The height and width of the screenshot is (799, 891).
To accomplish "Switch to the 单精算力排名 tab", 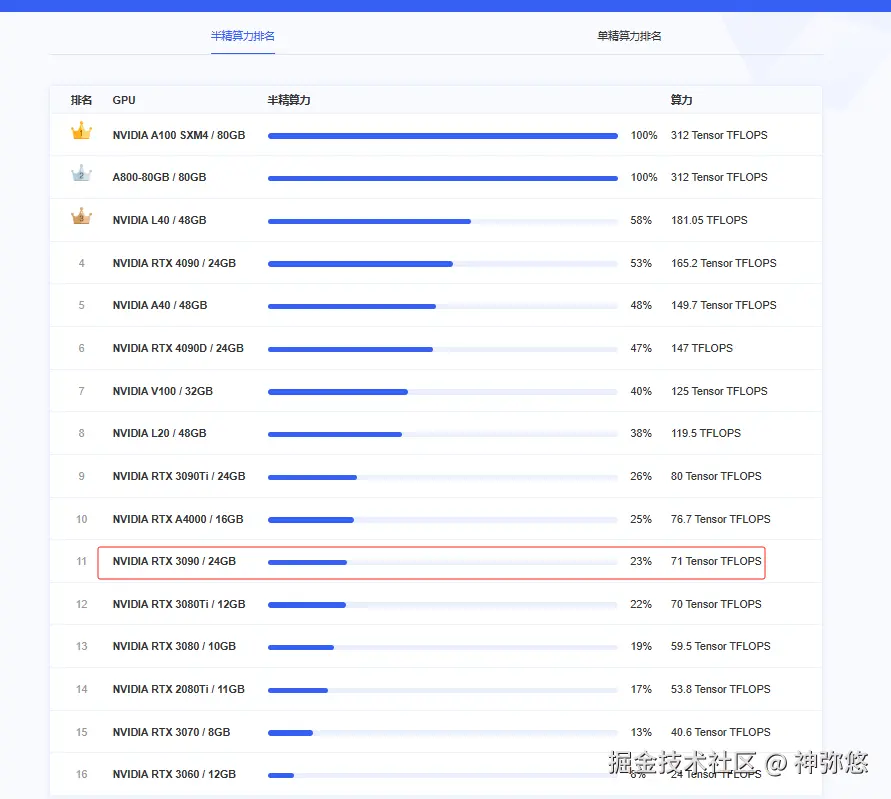I will pyautogui.click(x=629, y=36).
